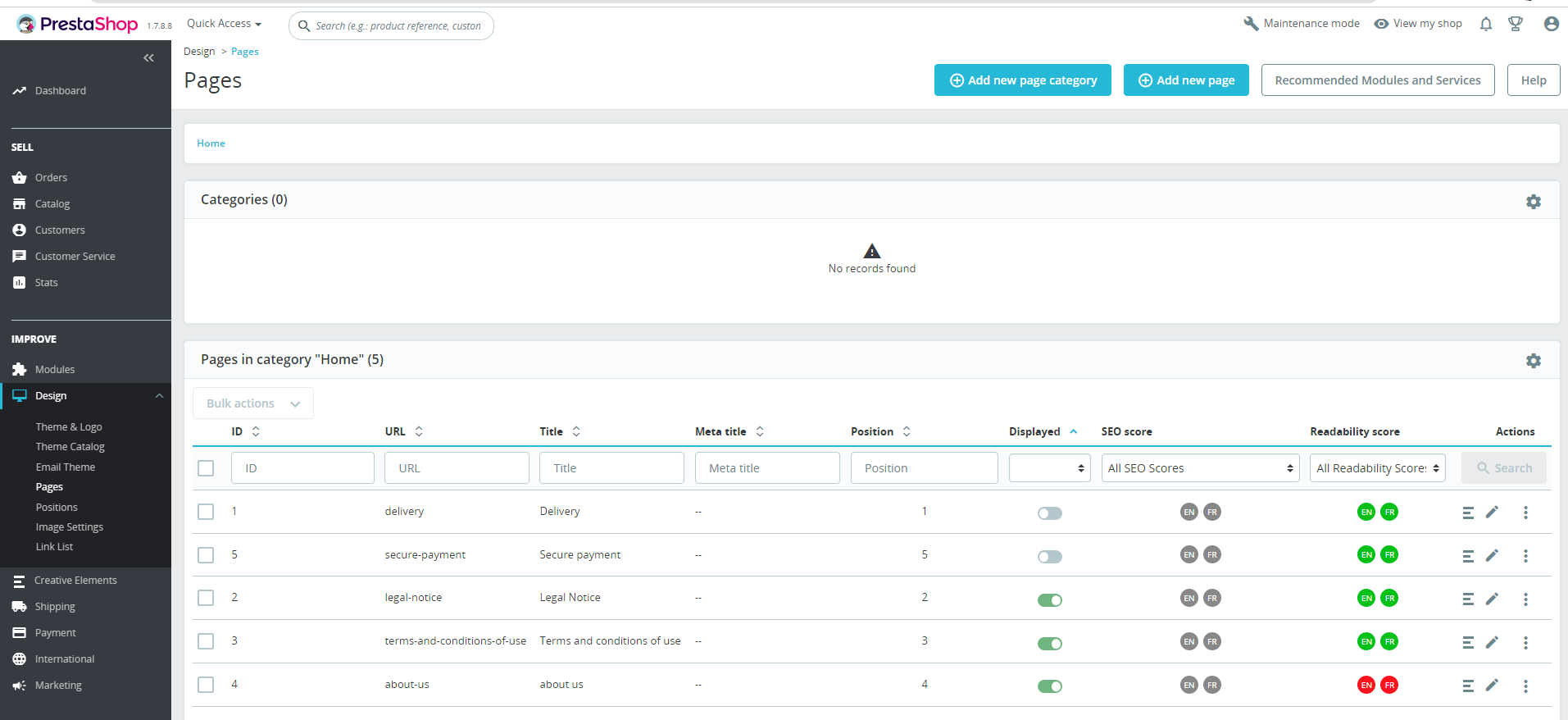This screenshot has height=720, width=1568.
Task: Open Positions in the Design submenu
Action: tap(57, 508)
